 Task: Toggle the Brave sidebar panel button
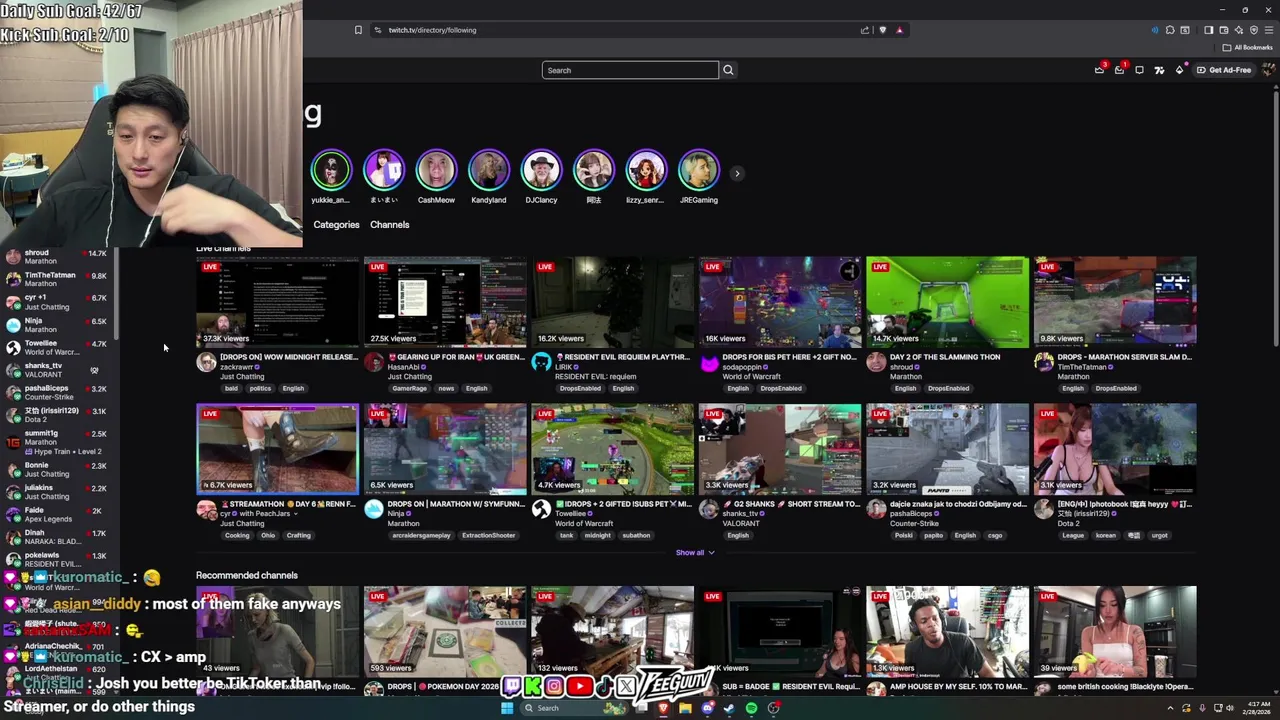point(1208,30)
